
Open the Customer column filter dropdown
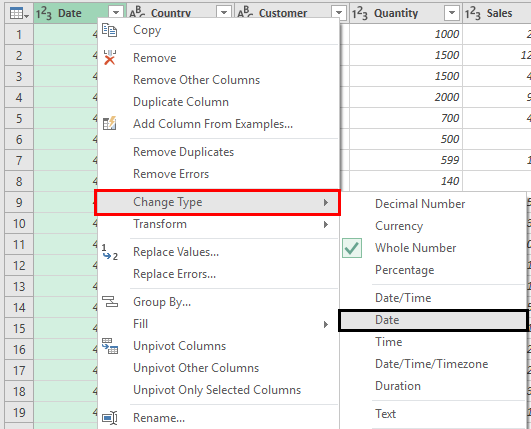[339, 13]
